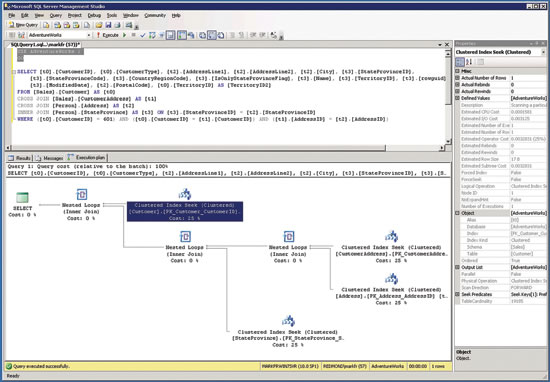Open the AdventureWorks database dropdown
Screen dimensions: 550x382
(88, 35)
